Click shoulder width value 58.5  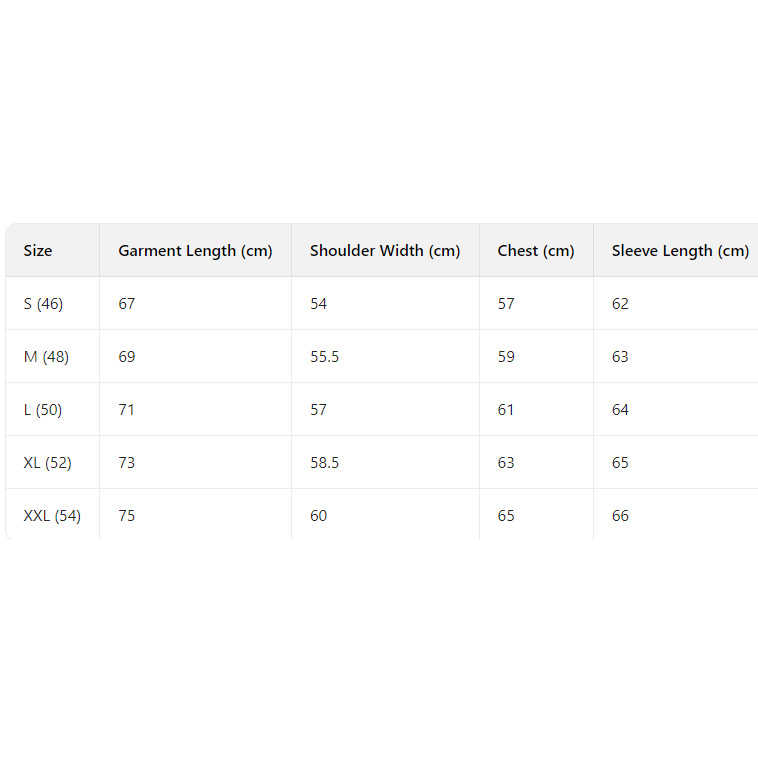click(325, 463)
